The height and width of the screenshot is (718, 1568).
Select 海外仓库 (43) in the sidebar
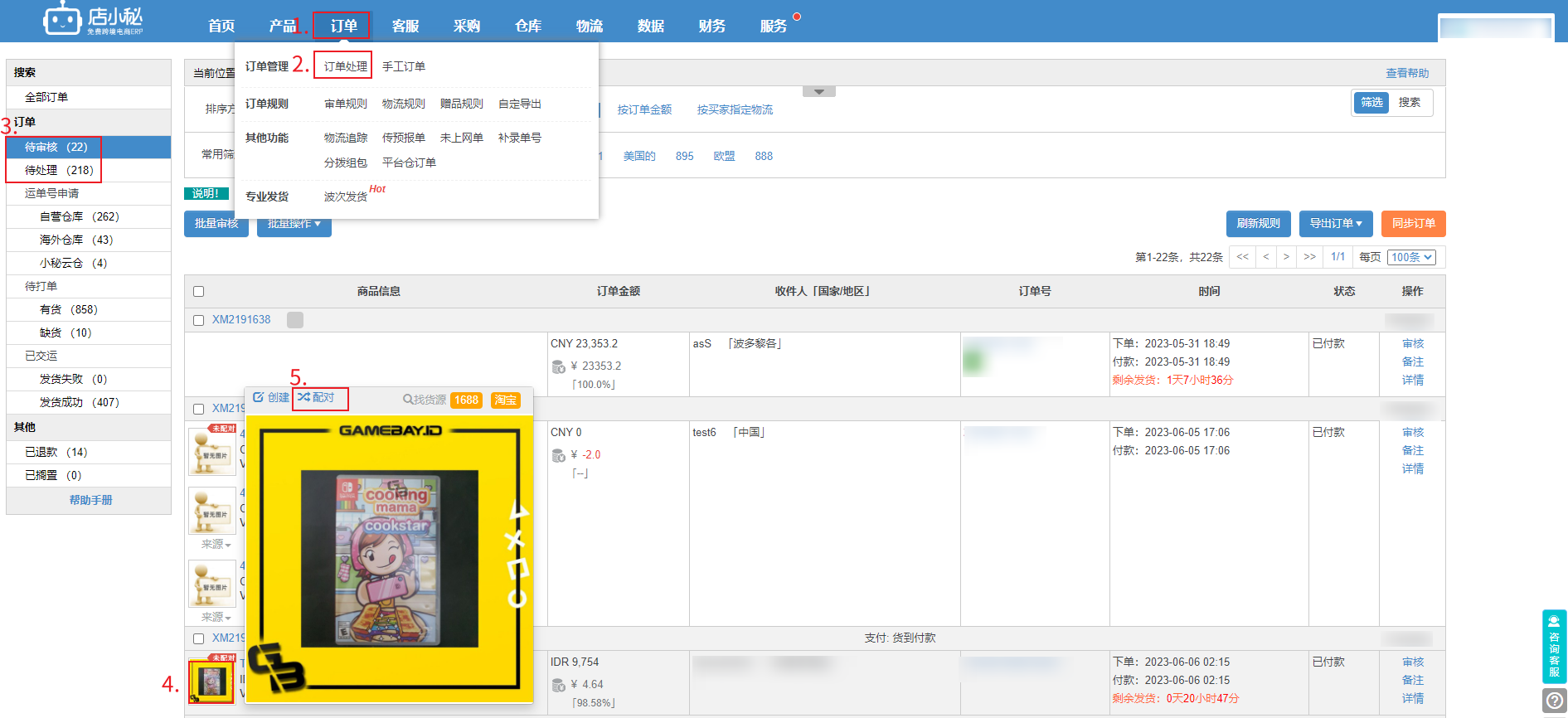point(76,240)
